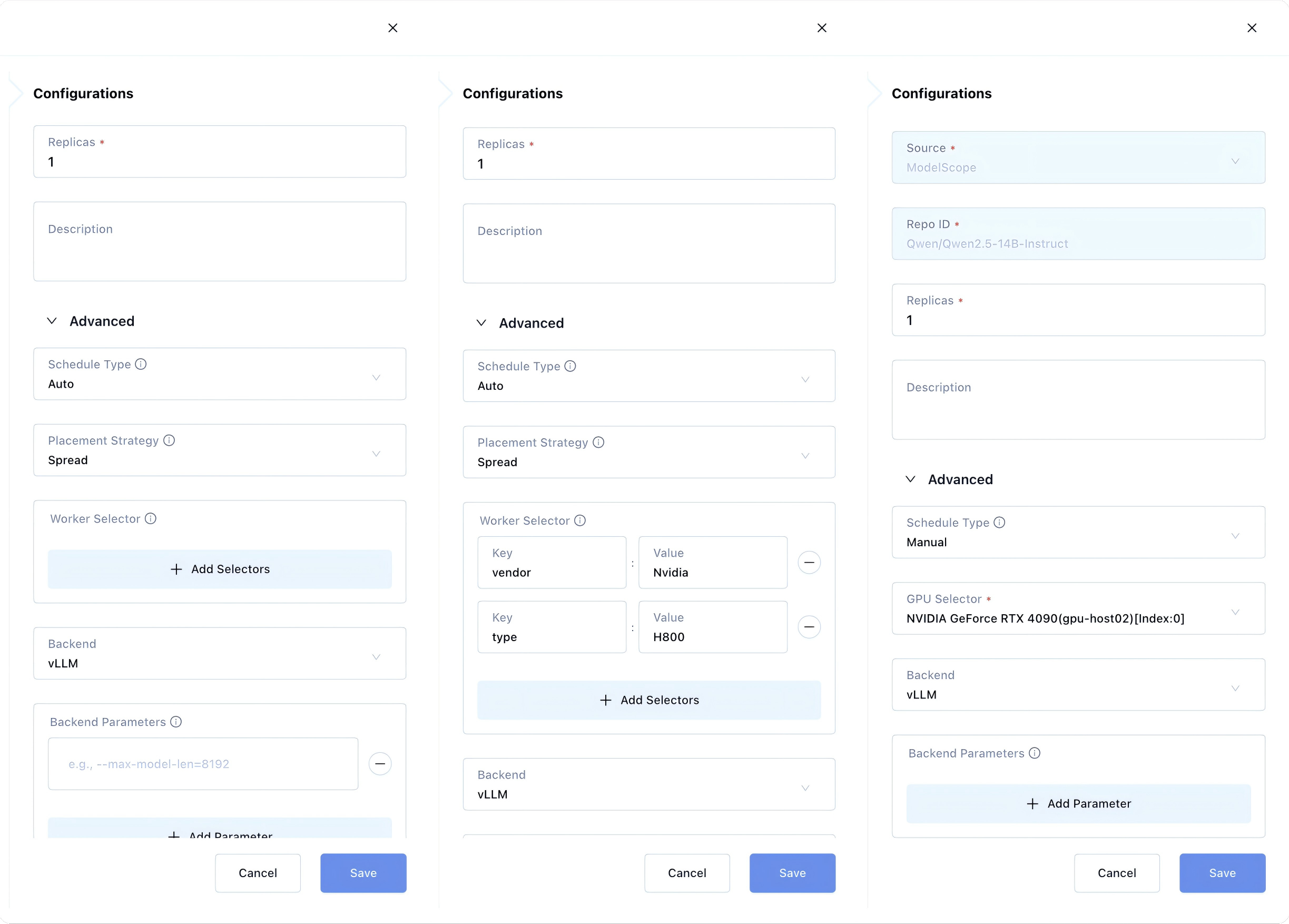Remove the type H800 selector row
Viewport: 1289px width, 924px height.
click(x=809, y=627)
